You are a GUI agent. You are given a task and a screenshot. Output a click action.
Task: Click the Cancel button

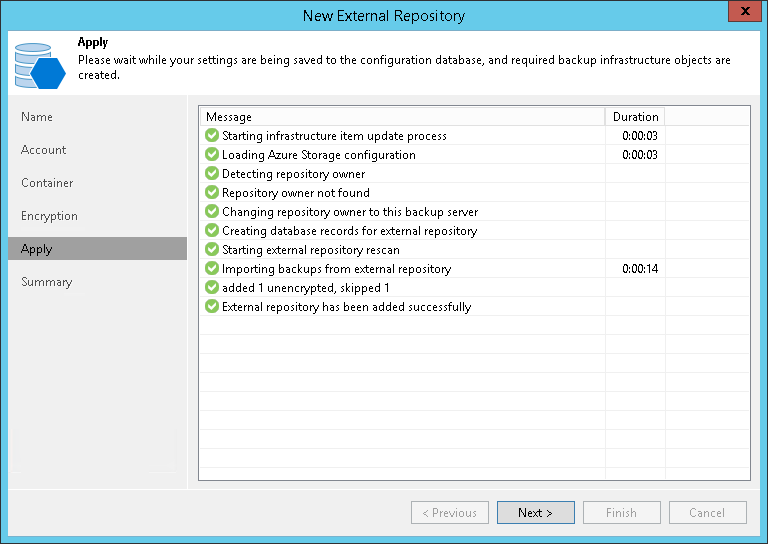point(708,513)
